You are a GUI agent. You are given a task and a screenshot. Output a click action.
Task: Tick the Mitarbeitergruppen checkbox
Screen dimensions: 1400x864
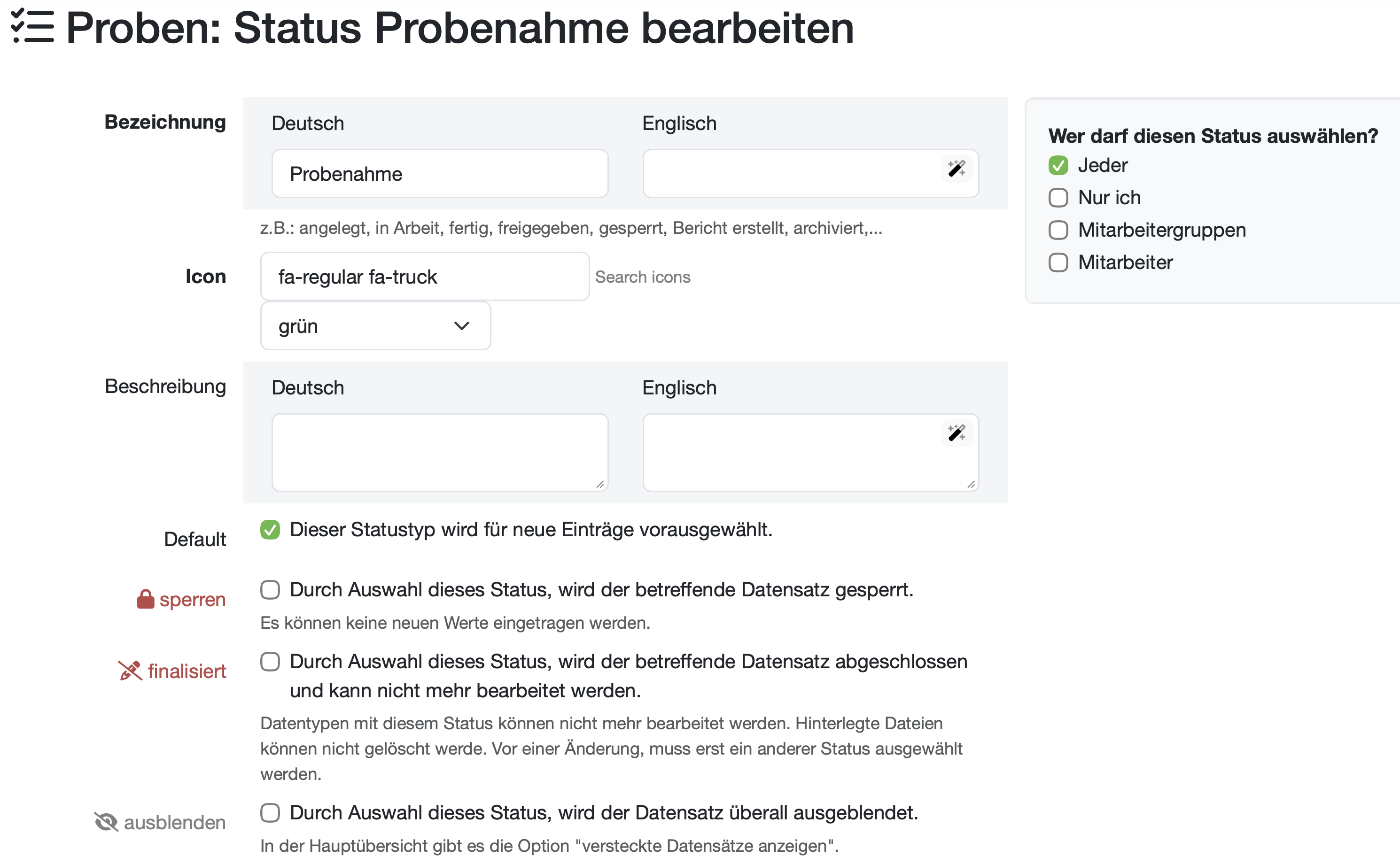pos(1058,230)
